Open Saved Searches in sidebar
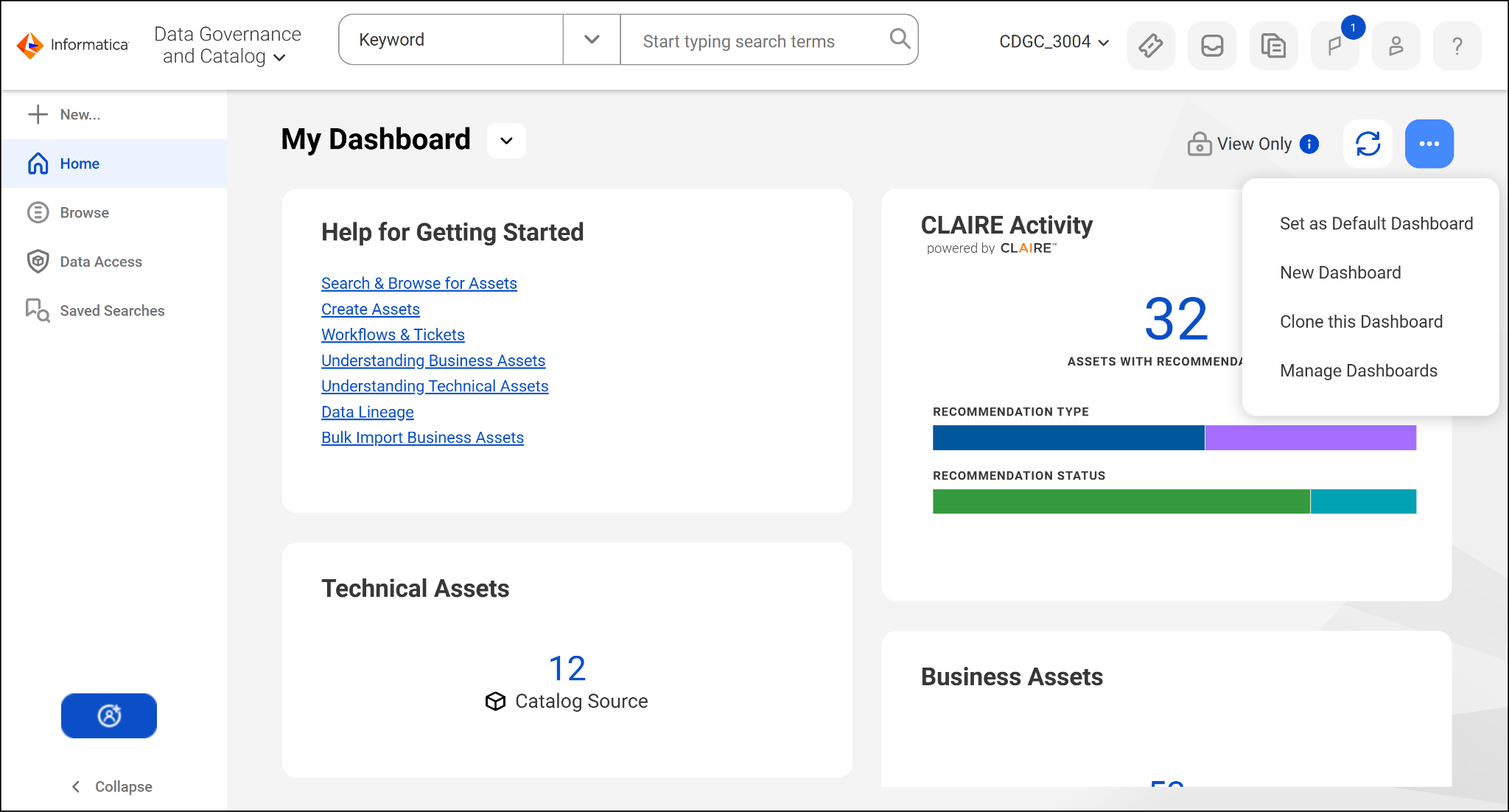The width and height of the screenshot is (1509, 812). tap(114, 311)
